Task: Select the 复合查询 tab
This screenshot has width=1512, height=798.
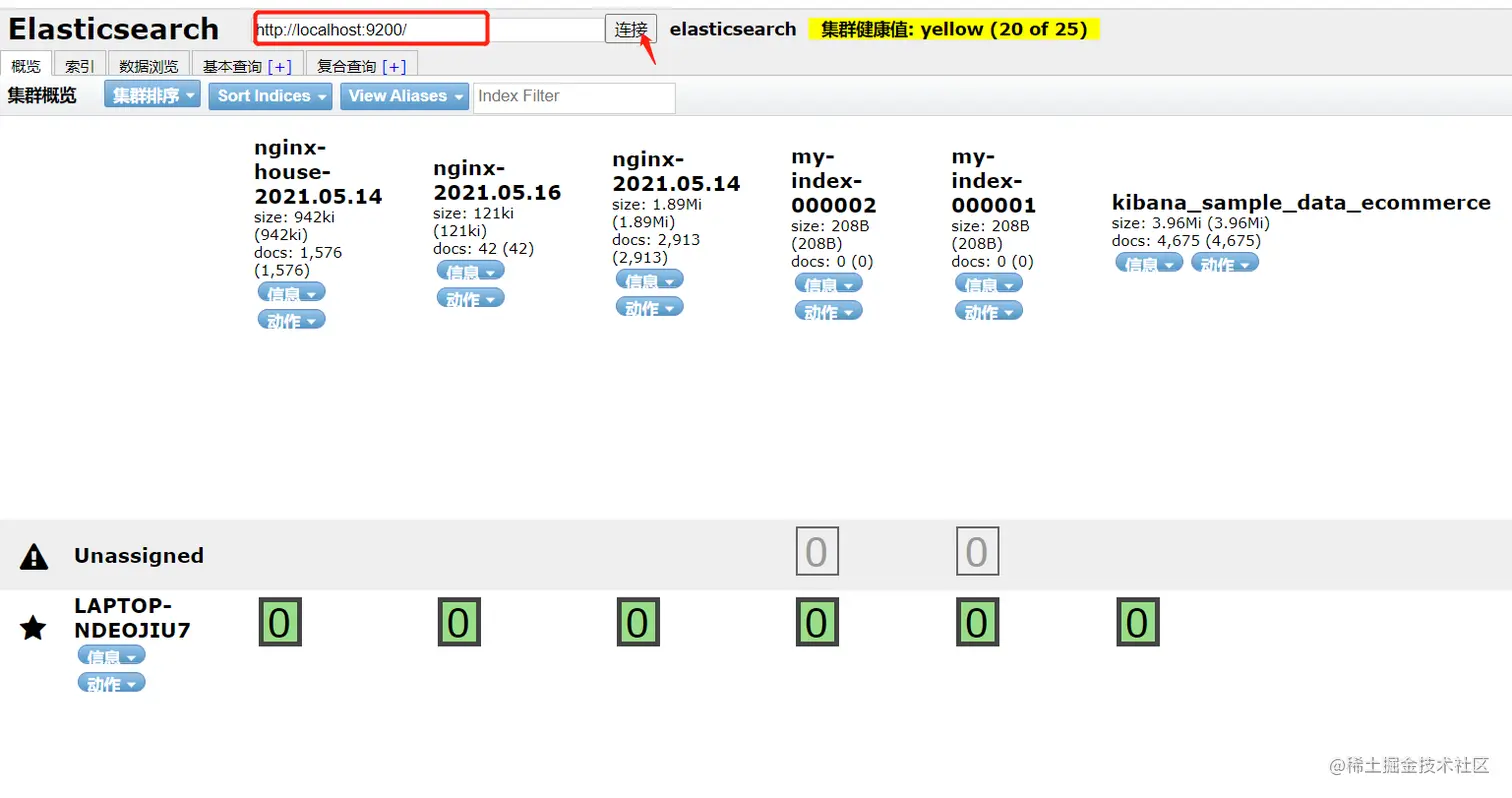Action: pyautogui.click(x=346, y=66)
